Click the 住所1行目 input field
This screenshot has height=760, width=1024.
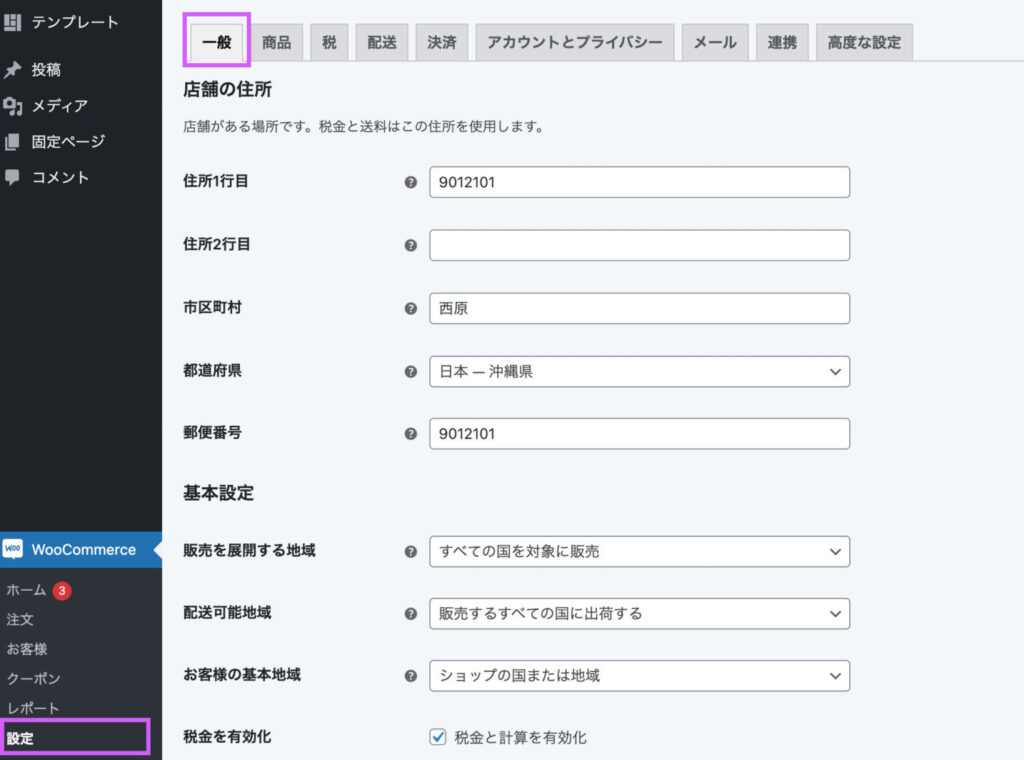click(639, 182)
